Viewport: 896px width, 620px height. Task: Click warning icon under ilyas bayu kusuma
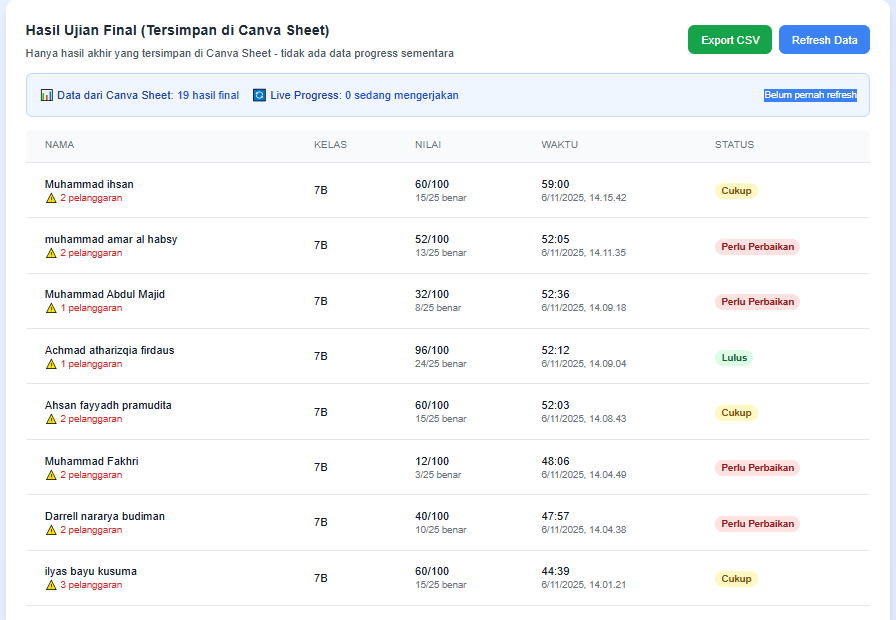pyautogui.click(x=51, y=585)
